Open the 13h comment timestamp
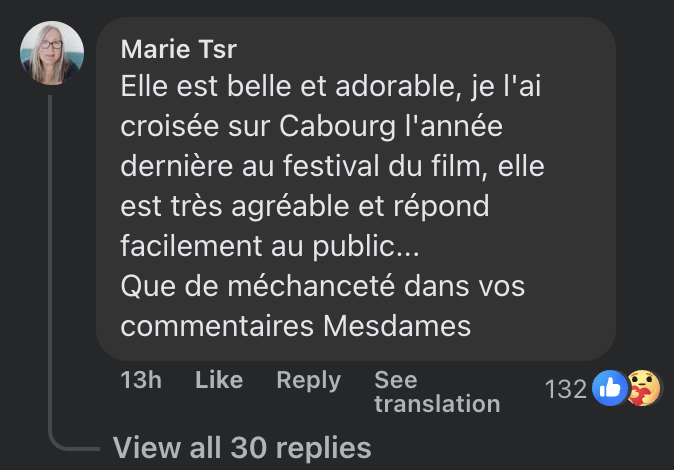 [140, 380]
